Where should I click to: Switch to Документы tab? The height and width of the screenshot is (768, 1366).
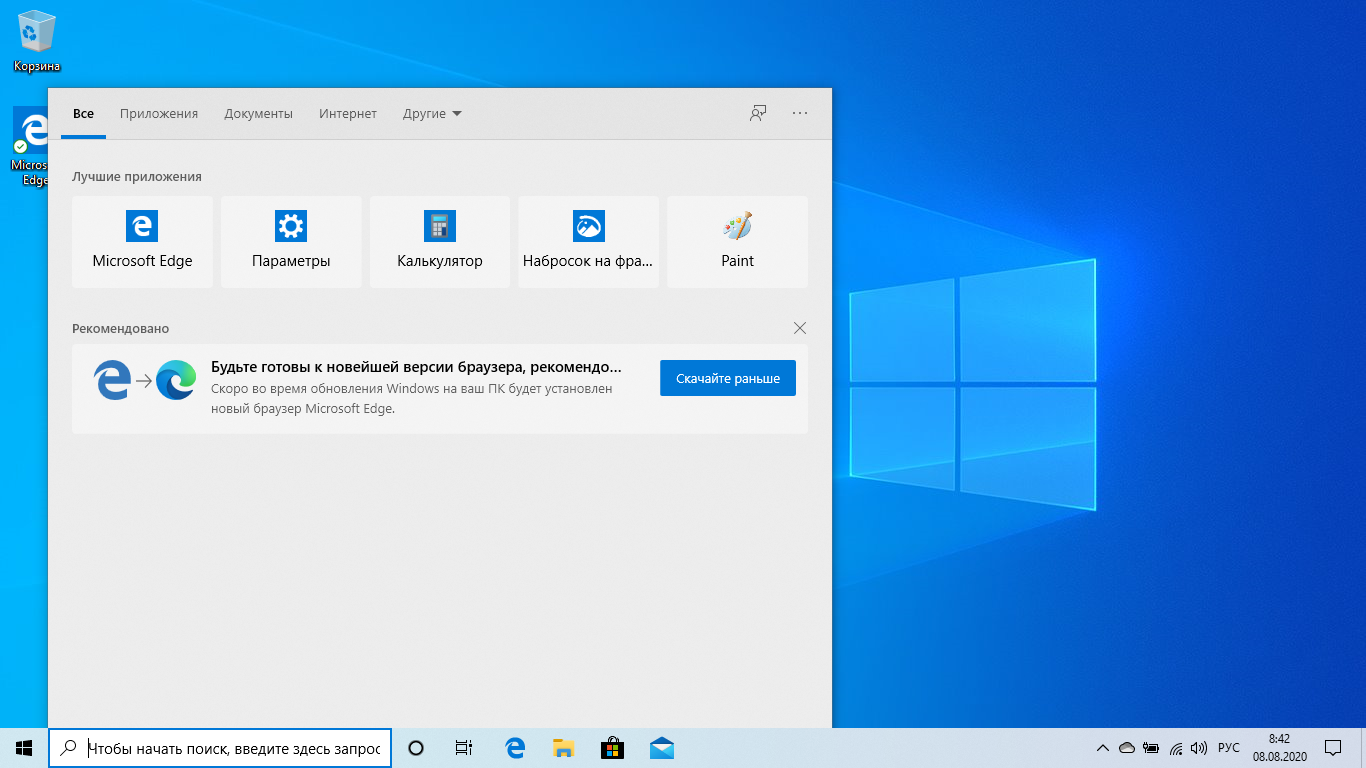258,114
